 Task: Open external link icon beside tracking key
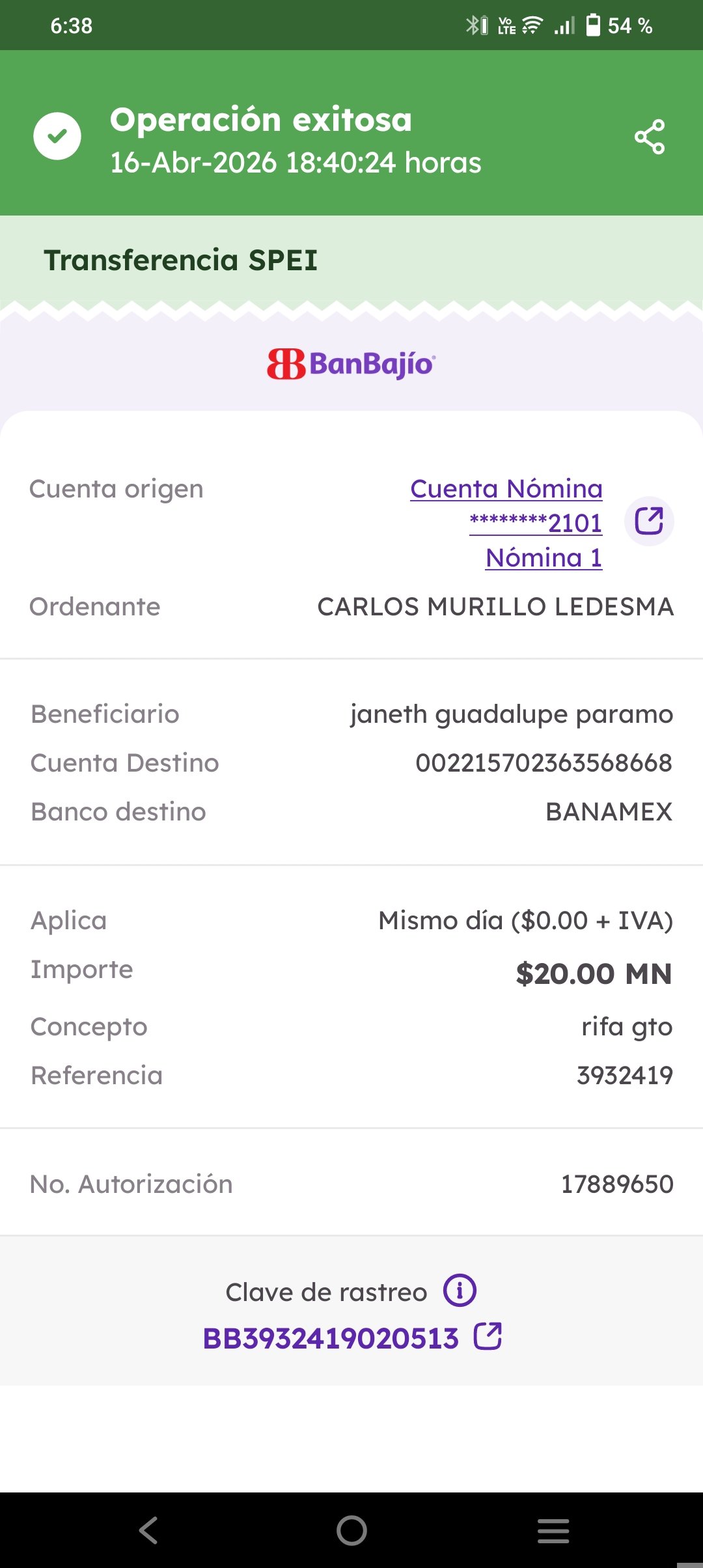[x=488, y=1336]
